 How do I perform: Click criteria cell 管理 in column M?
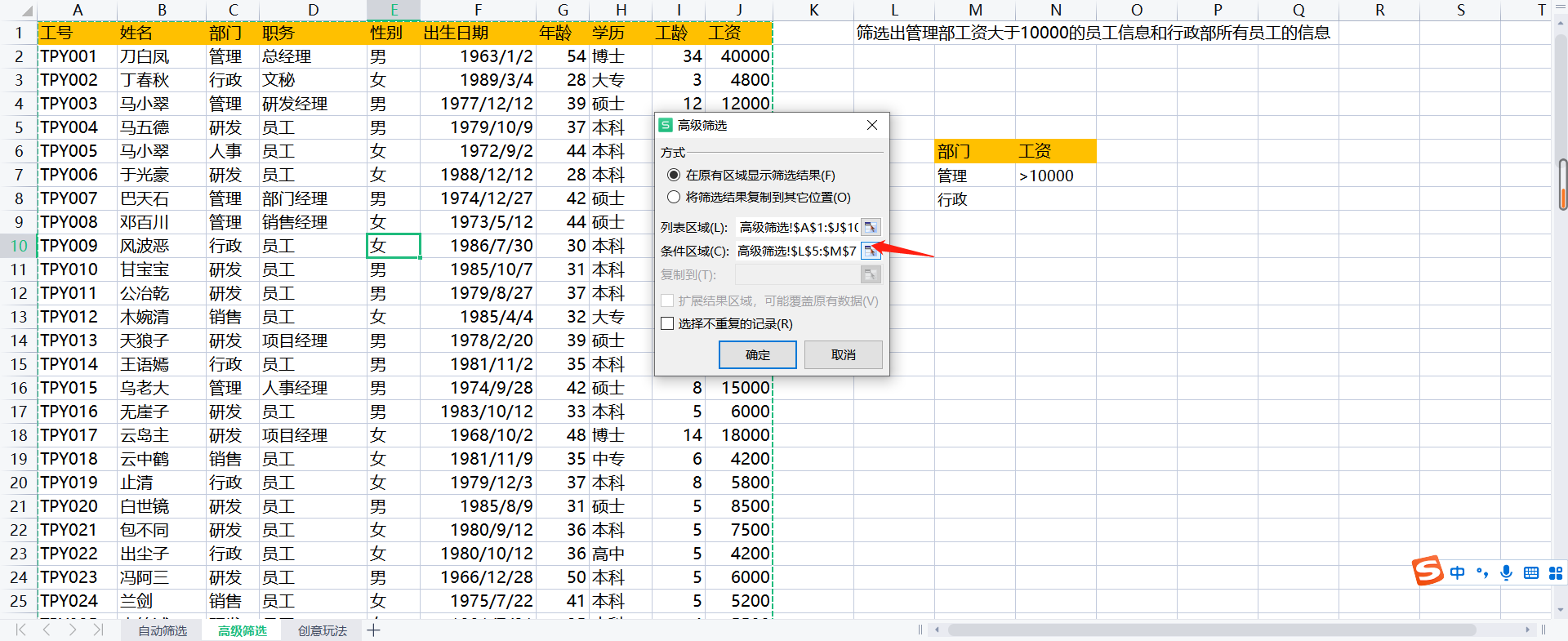coord(975,175)
